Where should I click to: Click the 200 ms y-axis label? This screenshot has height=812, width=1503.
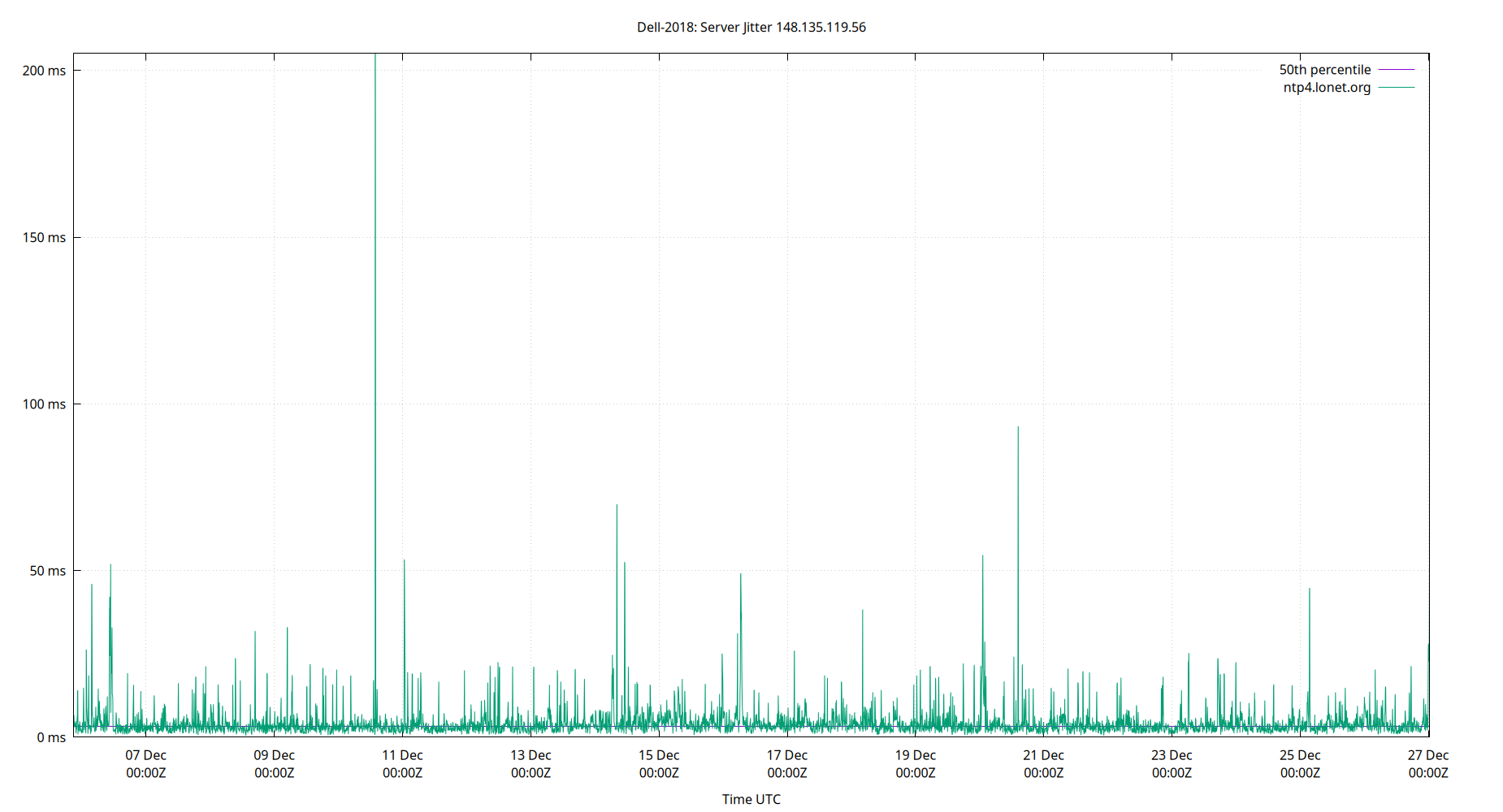[x=45, y=71]
